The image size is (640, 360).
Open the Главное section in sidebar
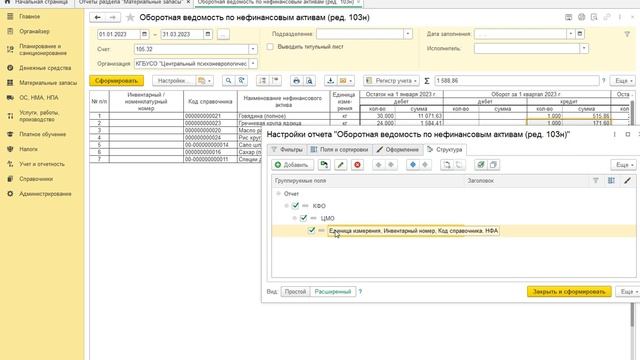coord(29,16)
